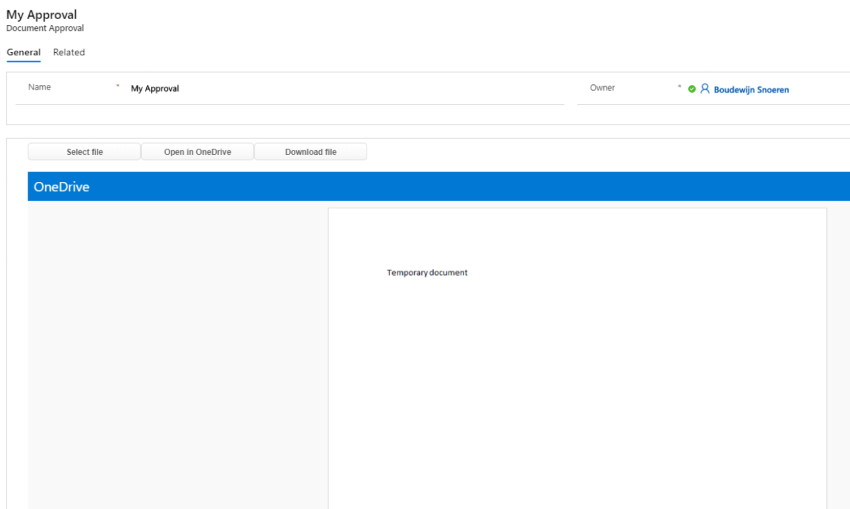Open the Related tab

pyautogui.click(x=69, y=53)
